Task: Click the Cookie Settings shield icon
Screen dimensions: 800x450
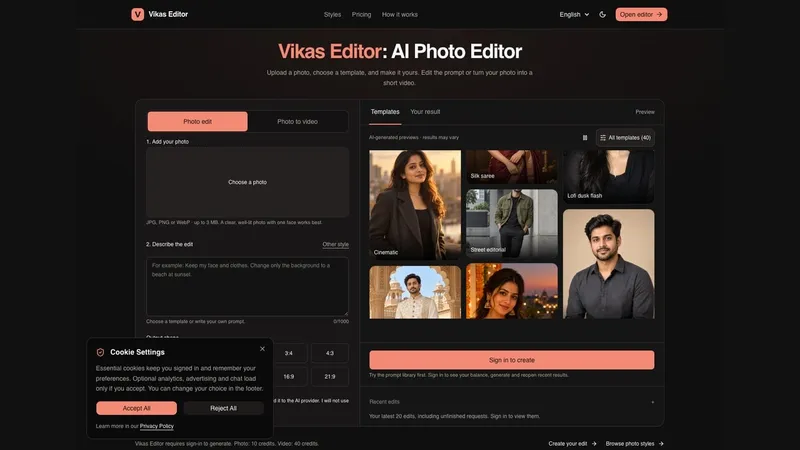Action: click(x=101, y=352)
